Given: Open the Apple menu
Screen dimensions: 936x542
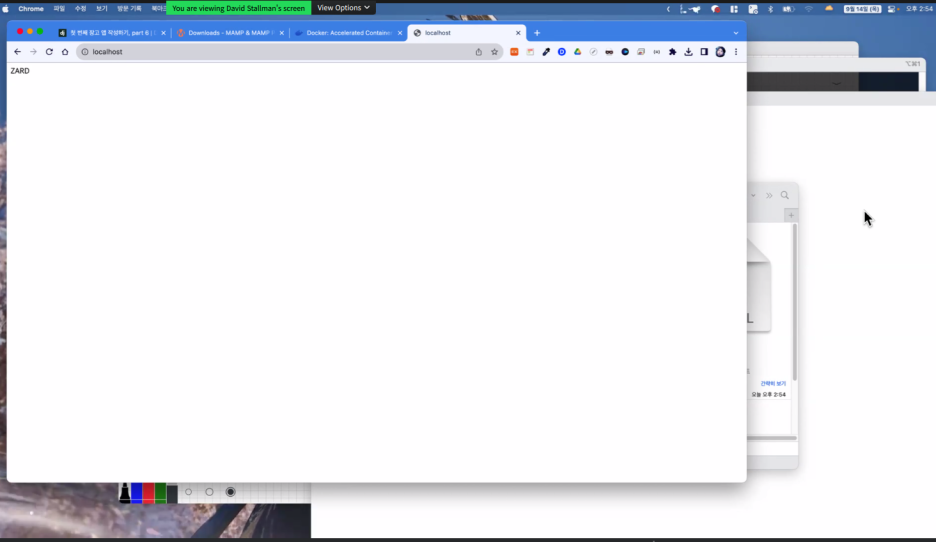Looking at the screenshot, I should tap(6, 9).
